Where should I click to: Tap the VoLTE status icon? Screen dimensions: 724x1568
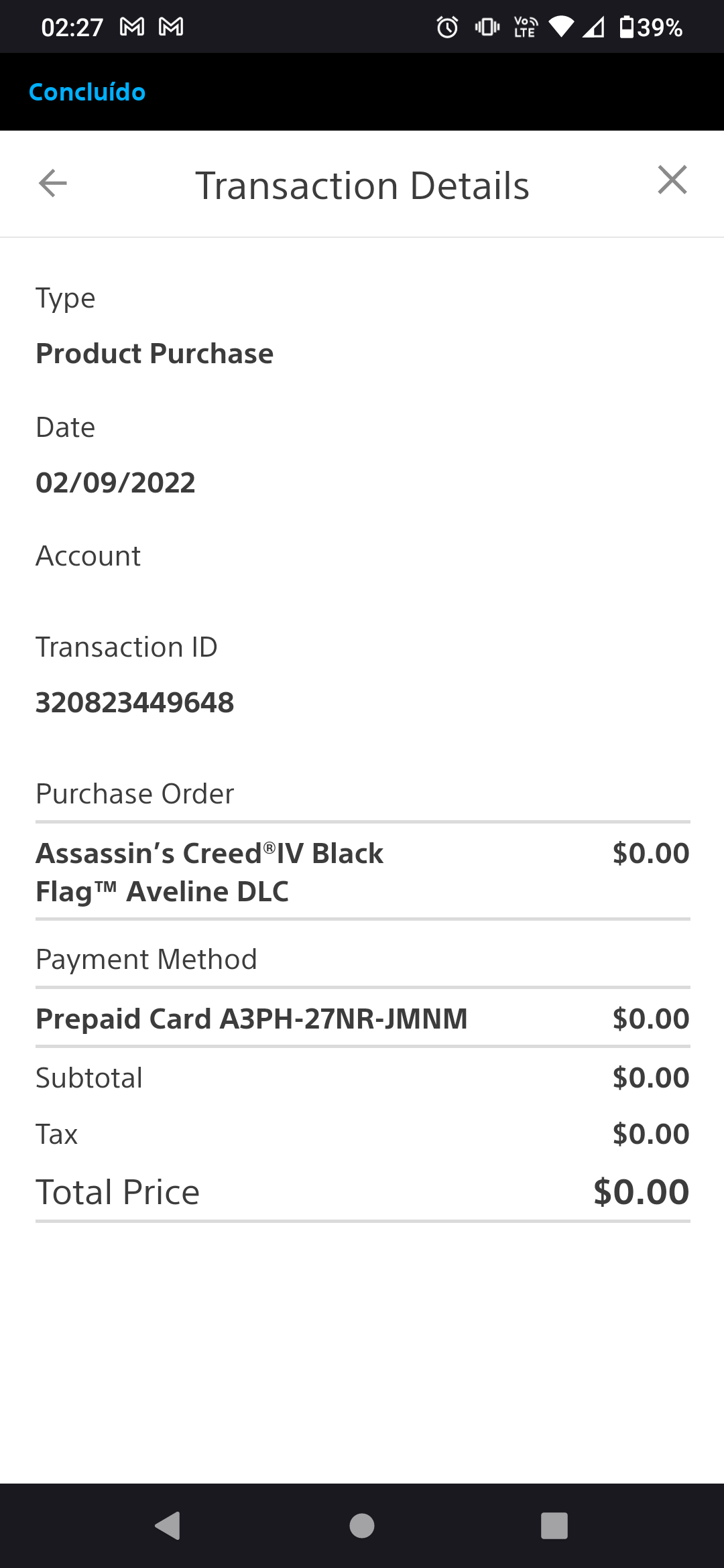click(526, 27)
